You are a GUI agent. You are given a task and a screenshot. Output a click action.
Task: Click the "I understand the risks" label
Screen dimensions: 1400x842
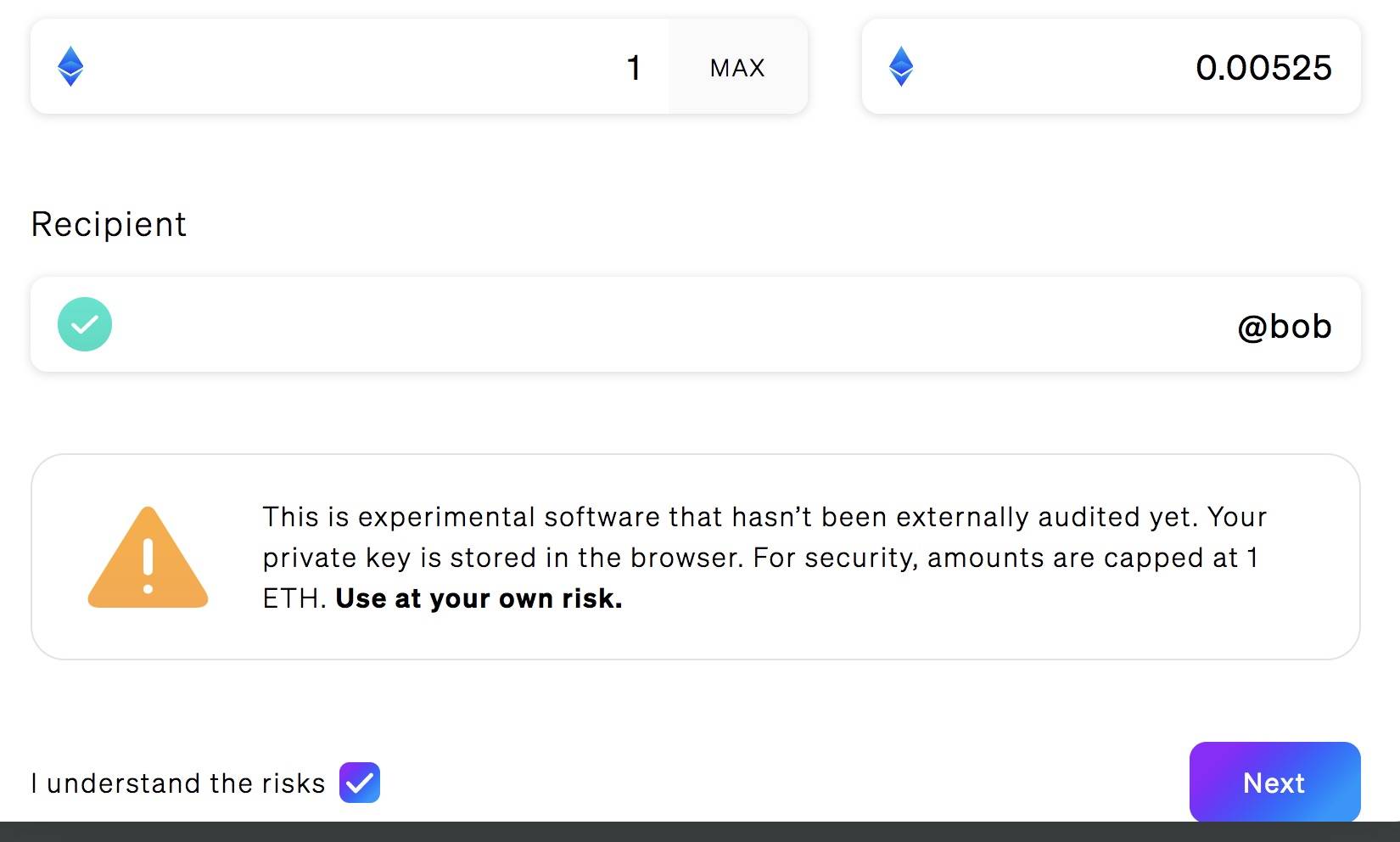point(178,783)
